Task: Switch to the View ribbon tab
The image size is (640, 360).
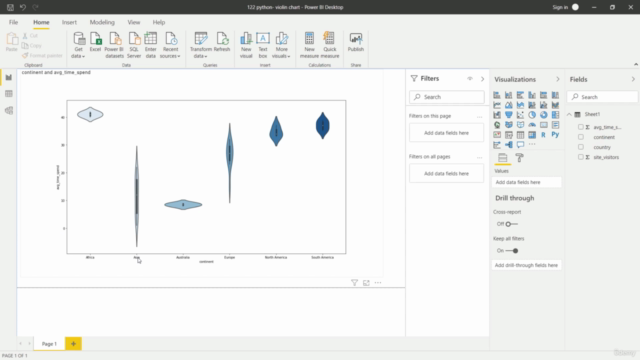Action: click(133, 22)
